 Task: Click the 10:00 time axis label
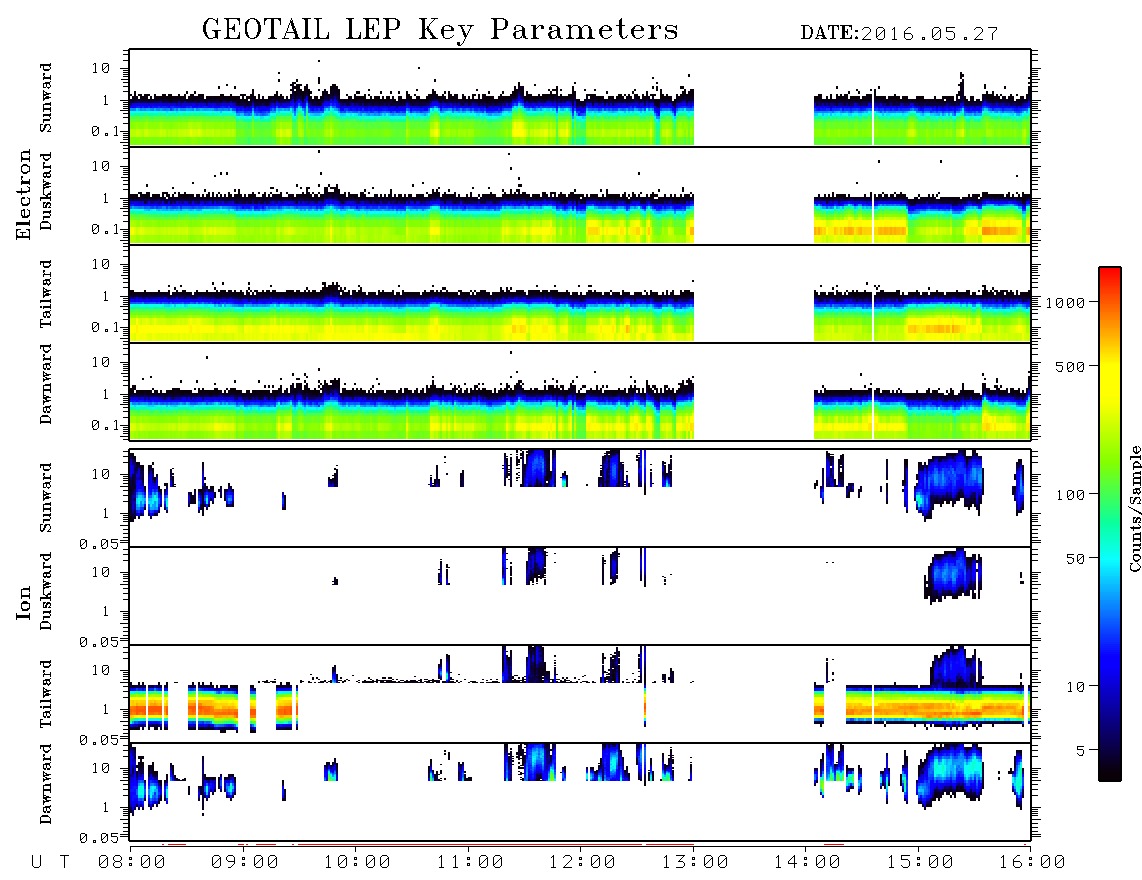(x=357, y=863)
